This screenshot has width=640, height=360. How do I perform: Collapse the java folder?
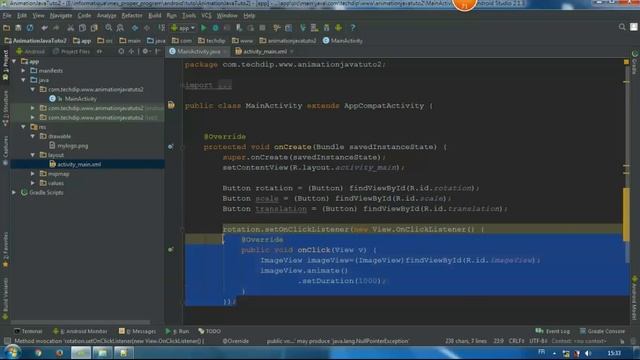24,80
